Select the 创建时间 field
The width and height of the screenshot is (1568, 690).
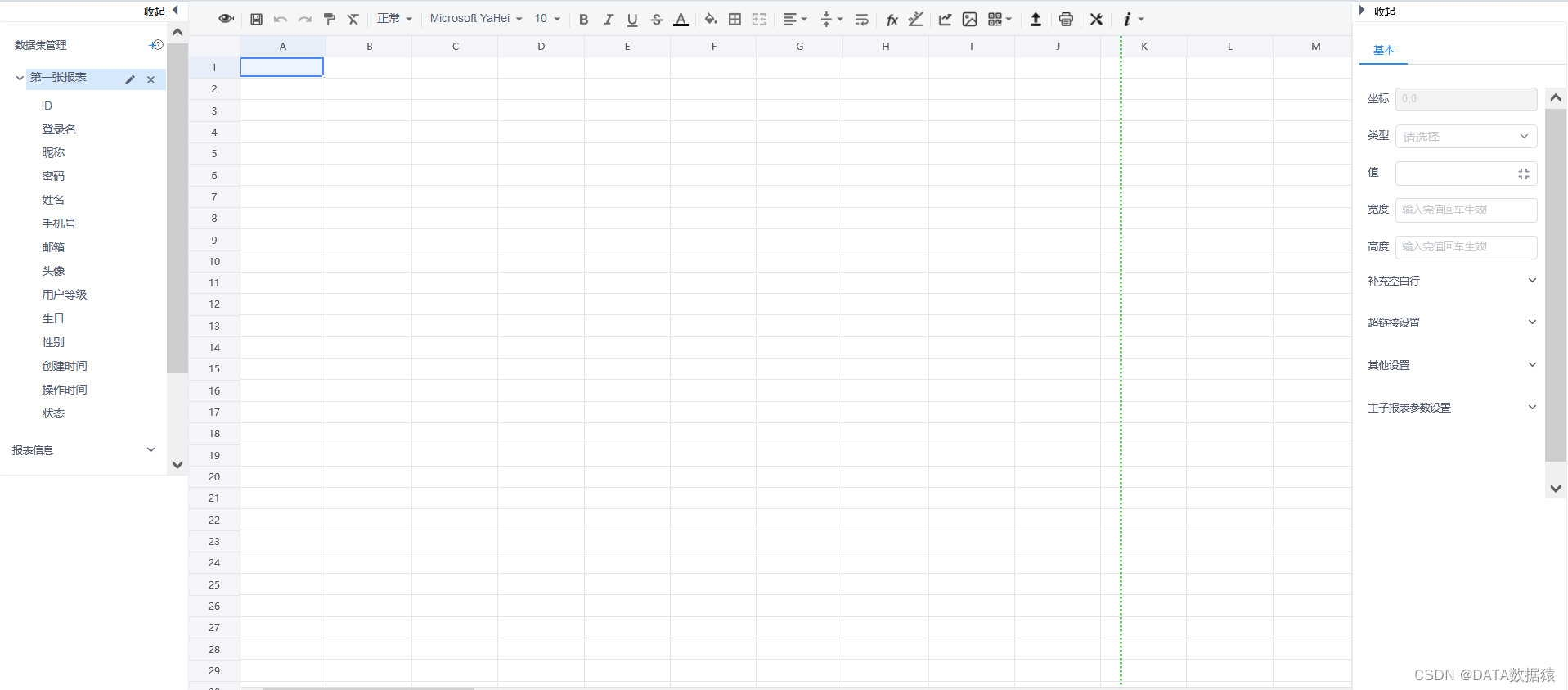[x=65, y=366]
